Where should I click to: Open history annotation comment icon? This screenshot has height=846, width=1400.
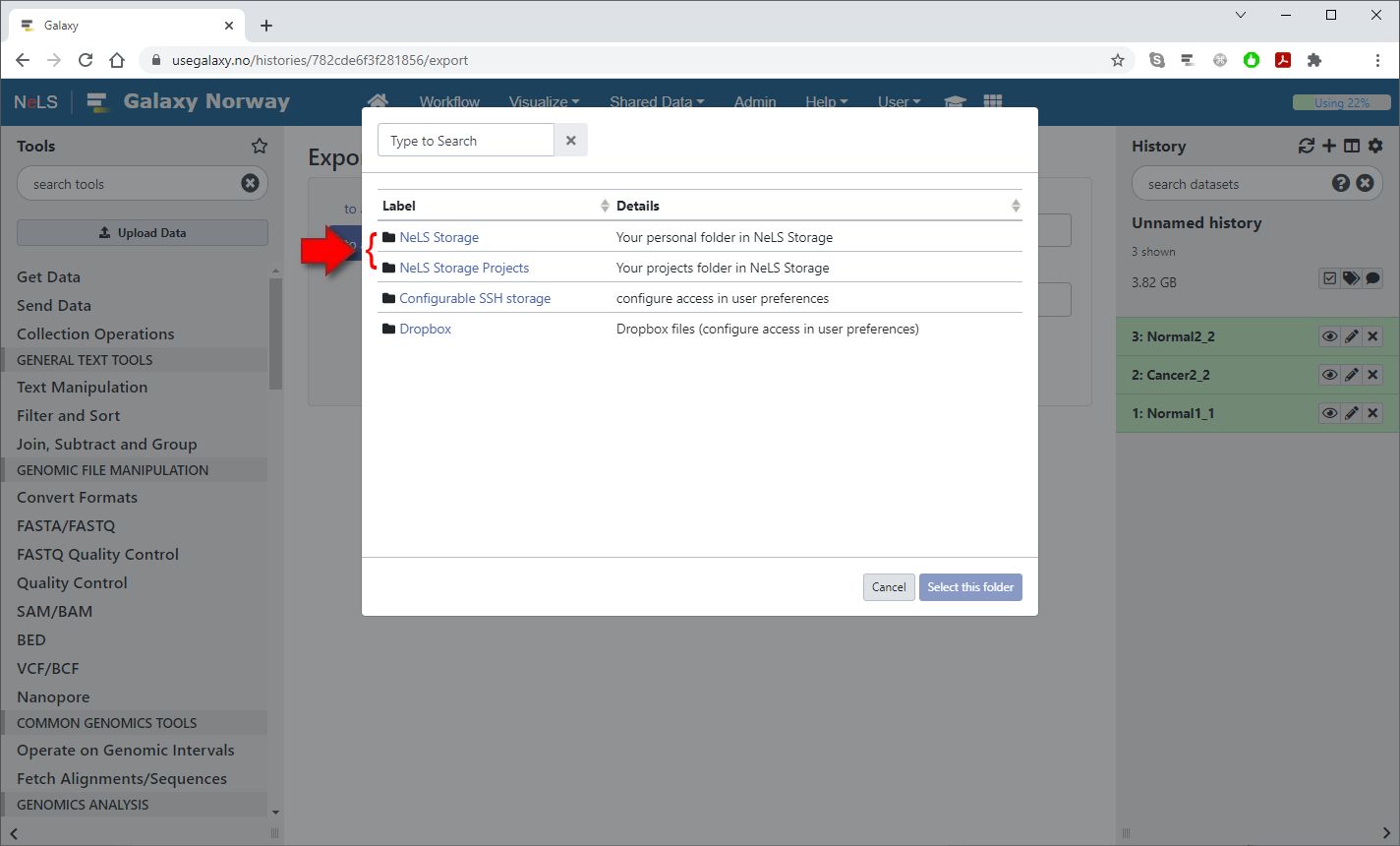tap(1372, 278)
